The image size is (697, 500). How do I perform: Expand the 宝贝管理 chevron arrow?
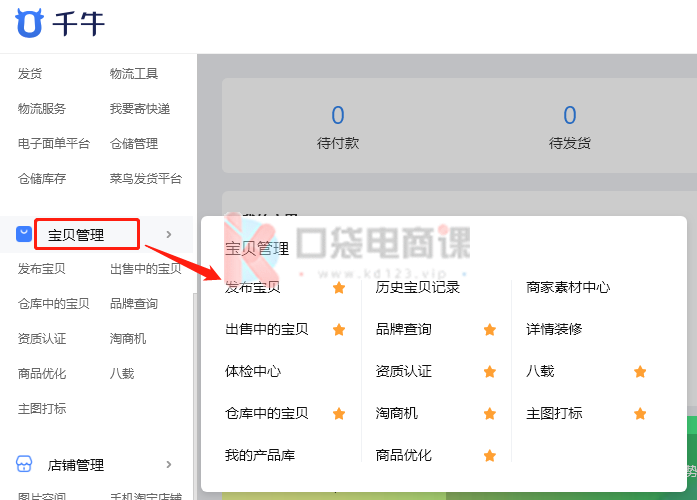(168, 234)
